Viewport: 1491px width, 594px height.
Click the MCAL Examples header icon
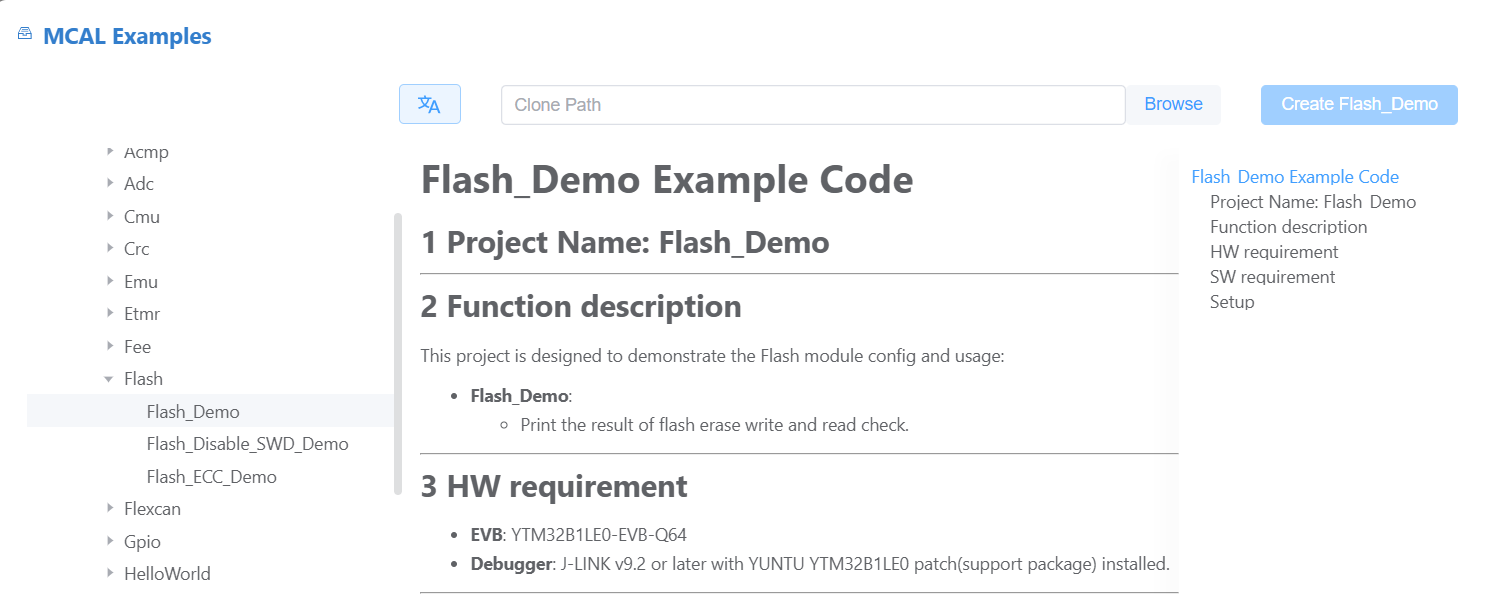pyautogui.click(x=25, y=34)
